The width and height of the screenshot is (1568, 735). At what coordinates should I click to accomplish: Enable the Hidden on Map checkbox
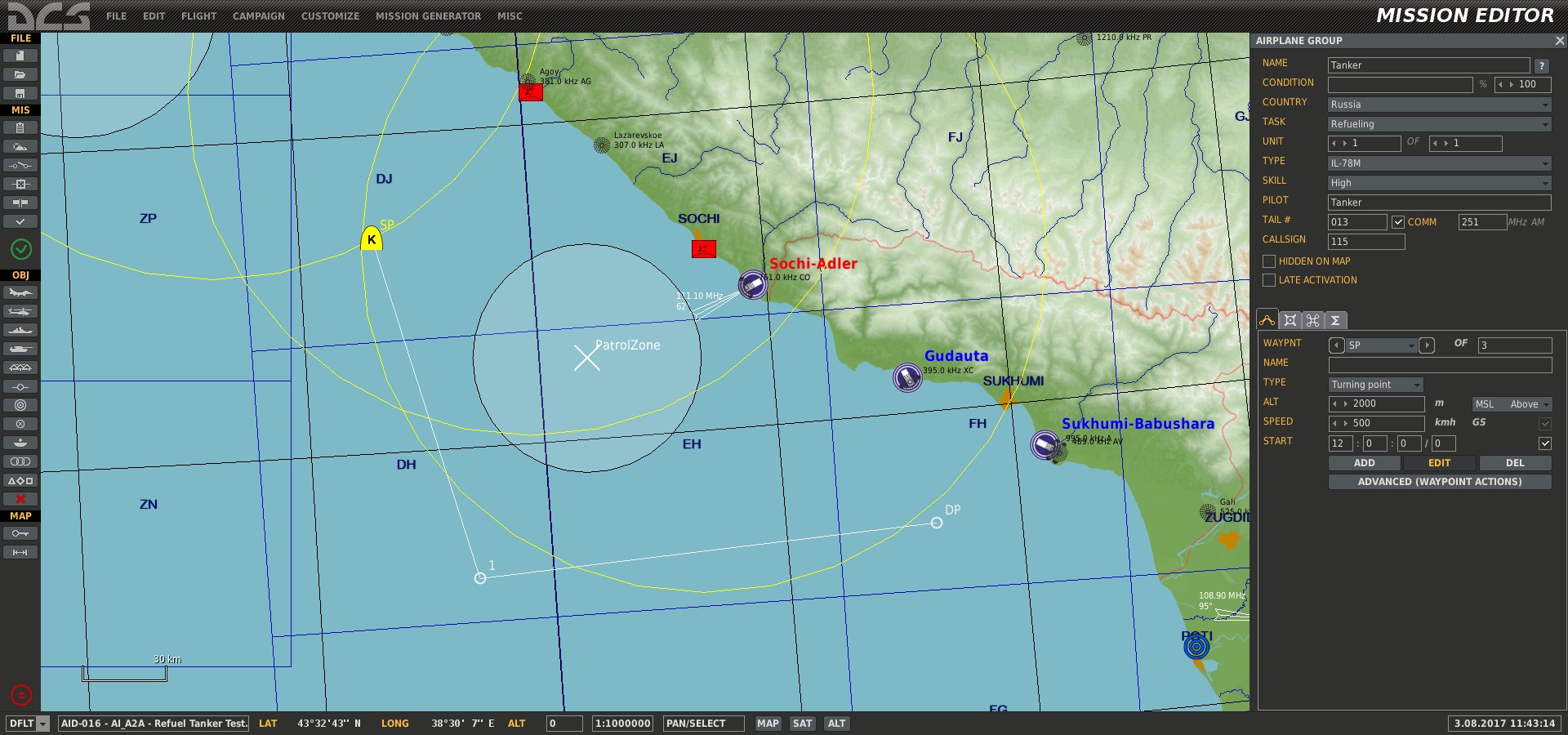tap(1269, 261)
